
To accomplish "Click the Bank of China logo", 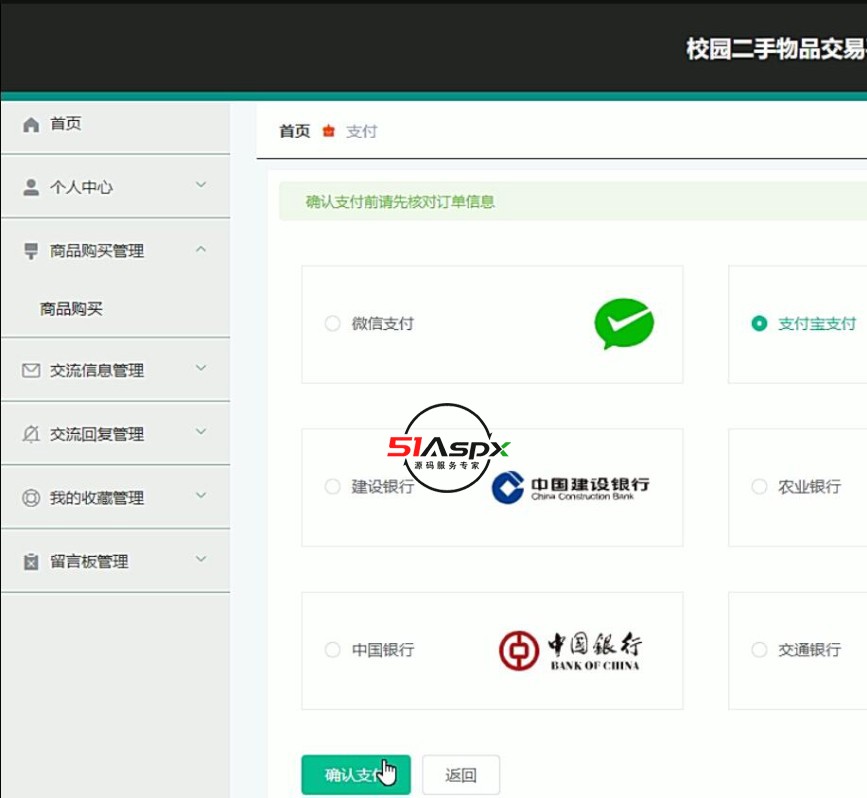I will (570, 651).
